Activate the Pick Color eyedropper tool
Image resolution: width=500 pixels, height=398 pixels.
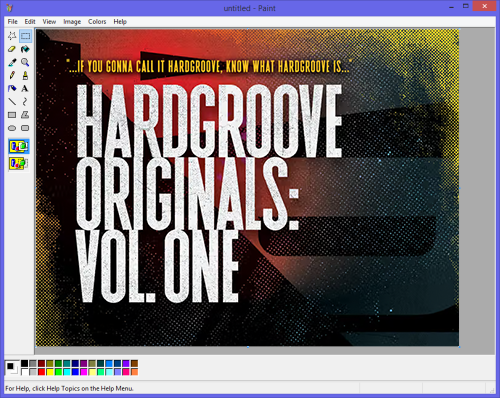click(12, 62)
